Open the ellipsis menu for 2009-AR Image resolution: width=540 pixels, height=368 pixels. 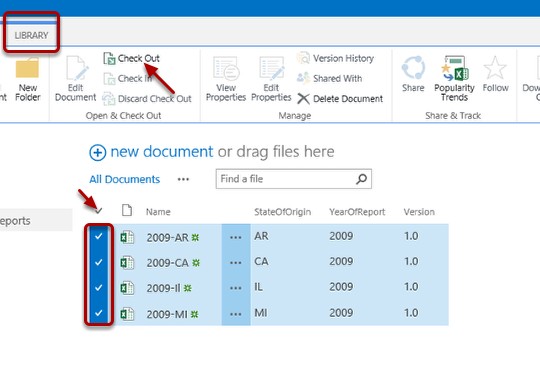(236, 237)
